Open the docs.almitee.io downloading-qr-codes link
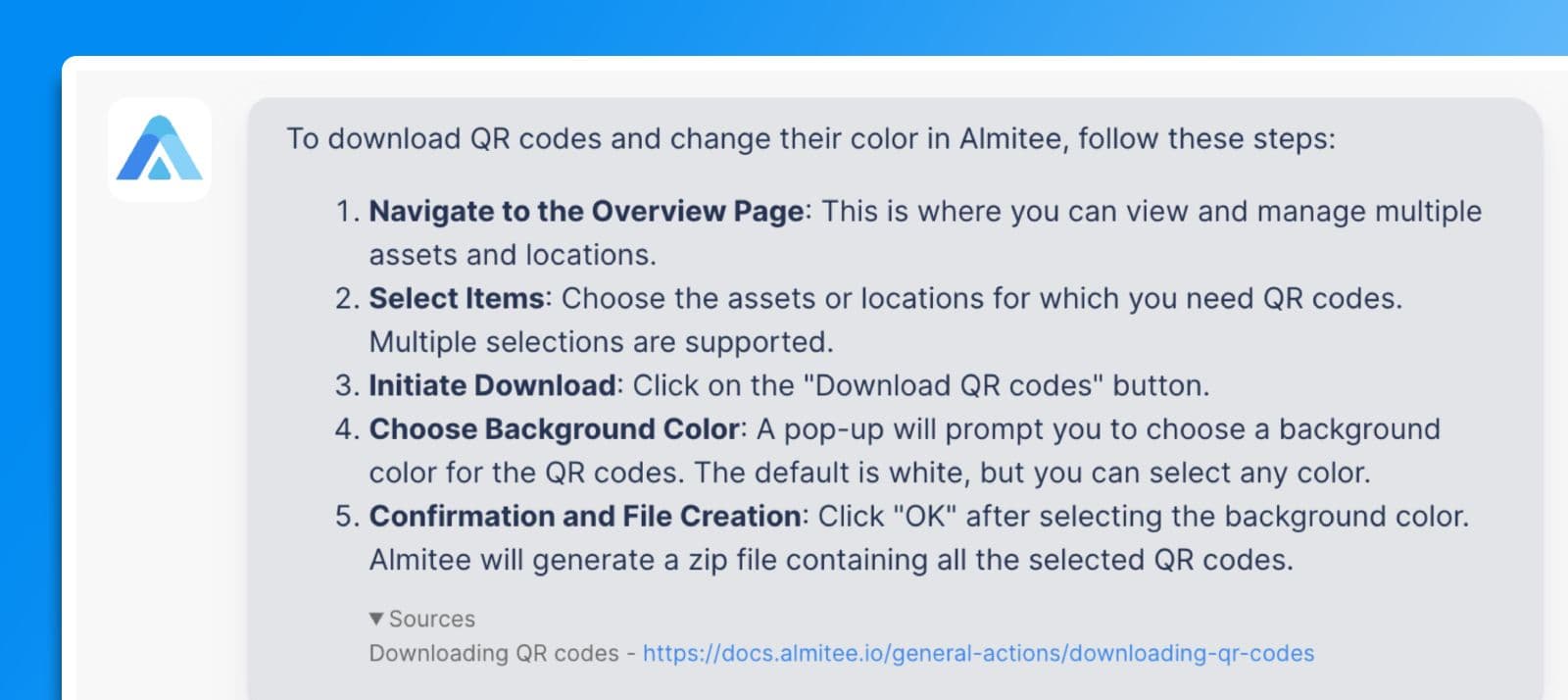The height and width of the screenshot is (700, 1568). tap(978, 653)
